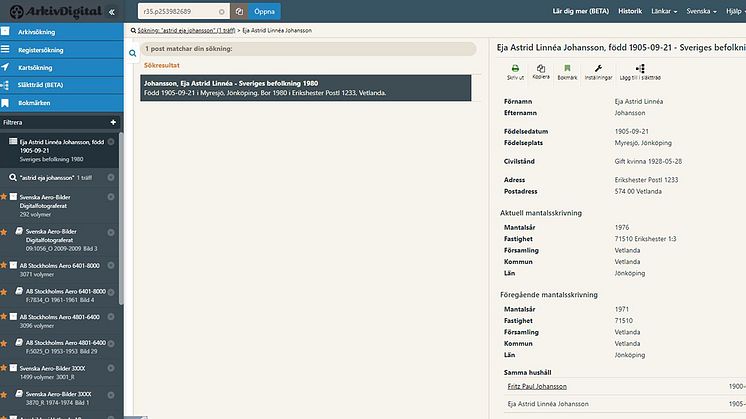Select the Johansson, Eja Astrid Linnéa result
Viewport: 746px width, 419px height.
[305, 88]
